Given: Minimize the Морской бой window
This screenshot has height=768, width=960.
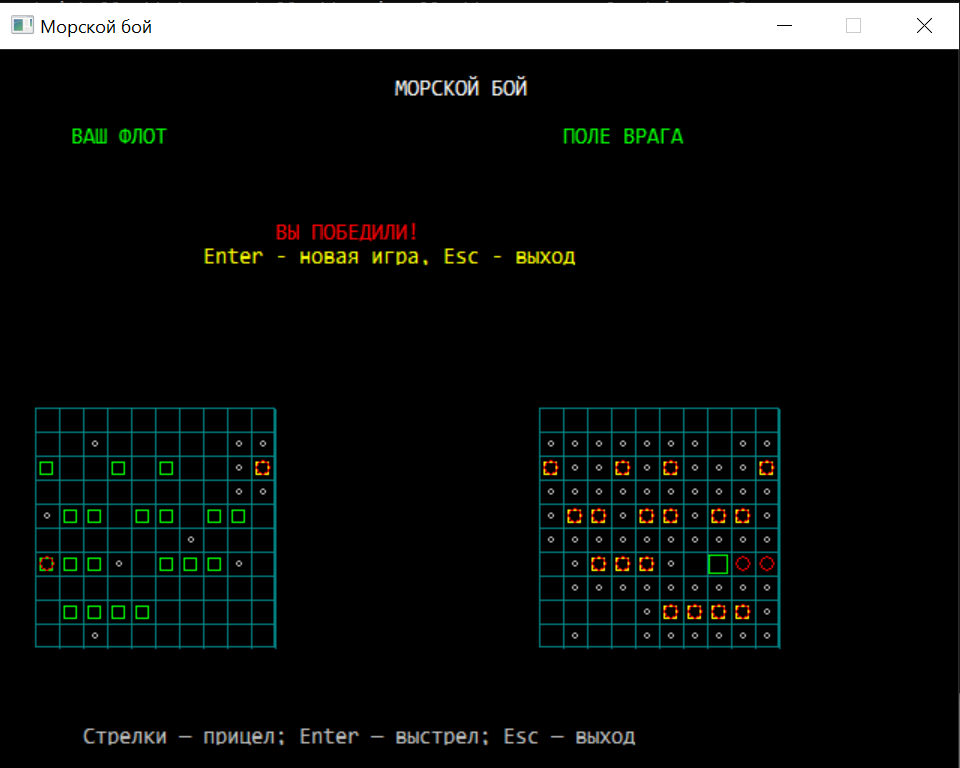Looking at the screenshot, I should coord(784,25).
